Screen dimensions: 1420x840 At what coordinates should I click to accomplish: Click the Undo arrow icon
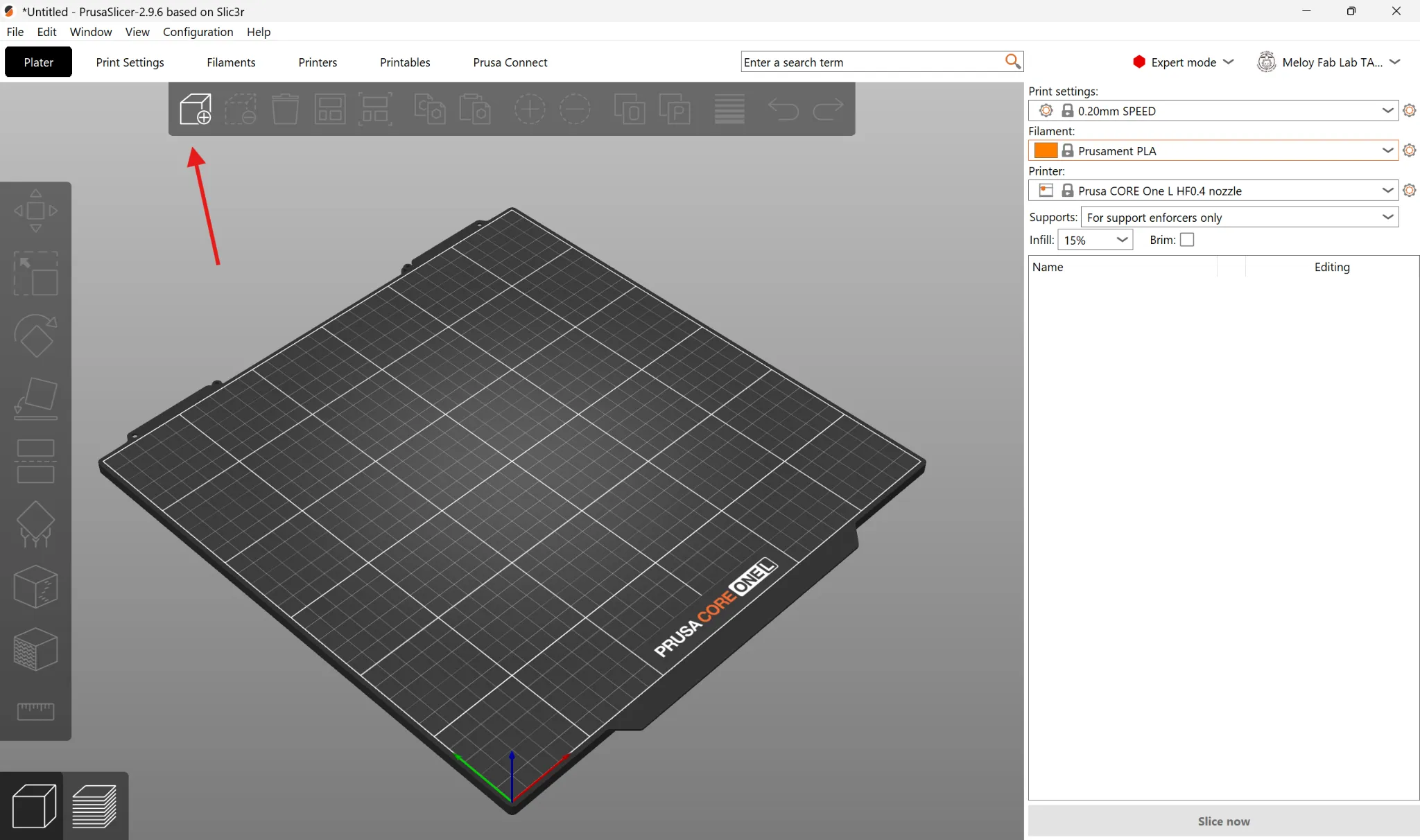[x=783, y=110]
